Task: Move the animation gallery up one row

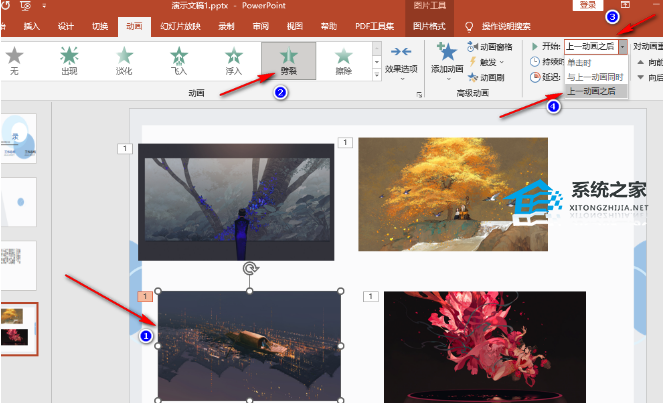Action: 376,49
